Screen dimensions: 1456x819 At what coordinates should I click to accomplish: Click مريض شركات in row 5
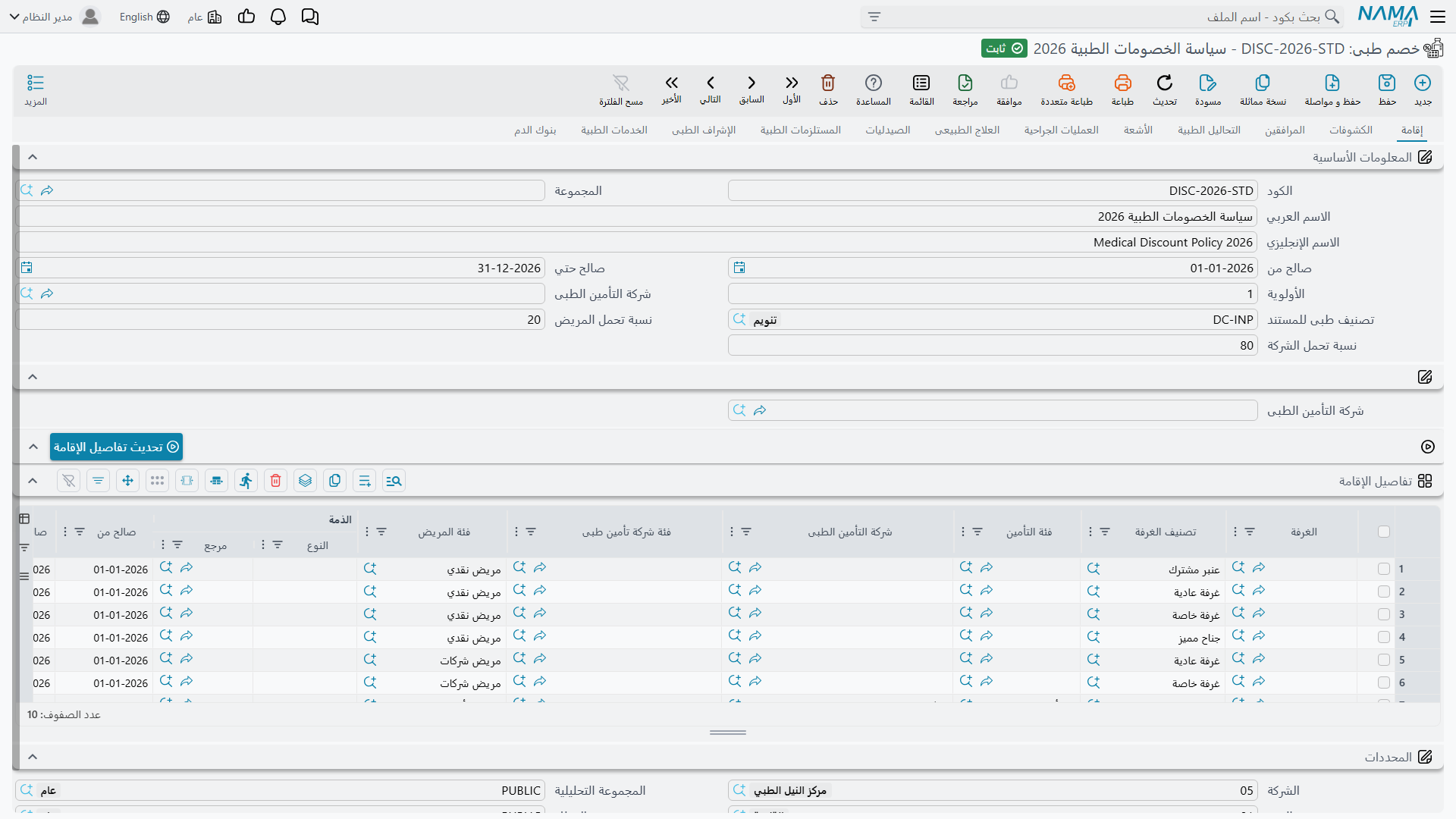pos(470,661)
